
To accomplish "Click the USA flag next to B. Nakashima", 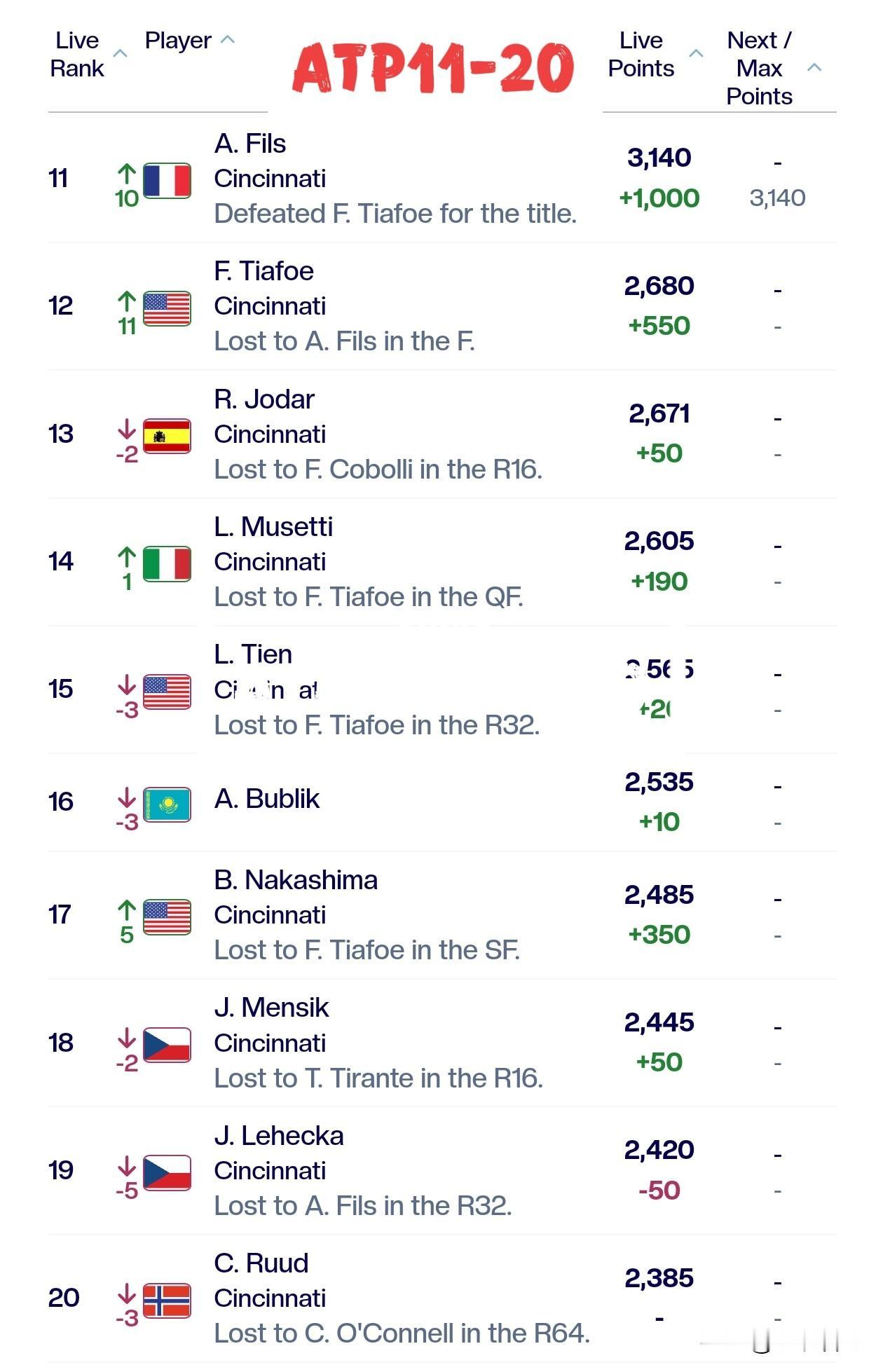I will [167, 917].
